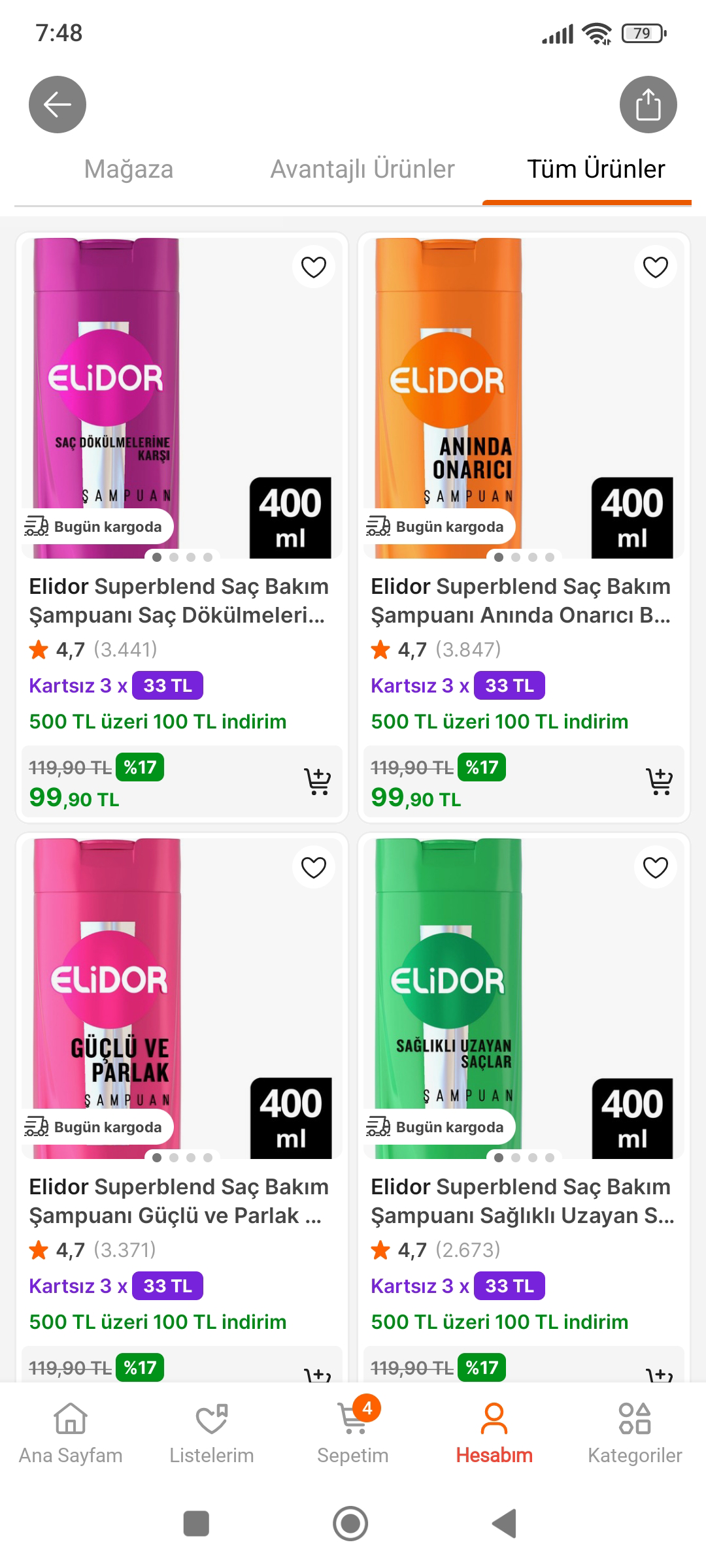Toggle heart on Sağlıklı Uzayan Saçlar shampoo
706x1568 pixels.
656,868
